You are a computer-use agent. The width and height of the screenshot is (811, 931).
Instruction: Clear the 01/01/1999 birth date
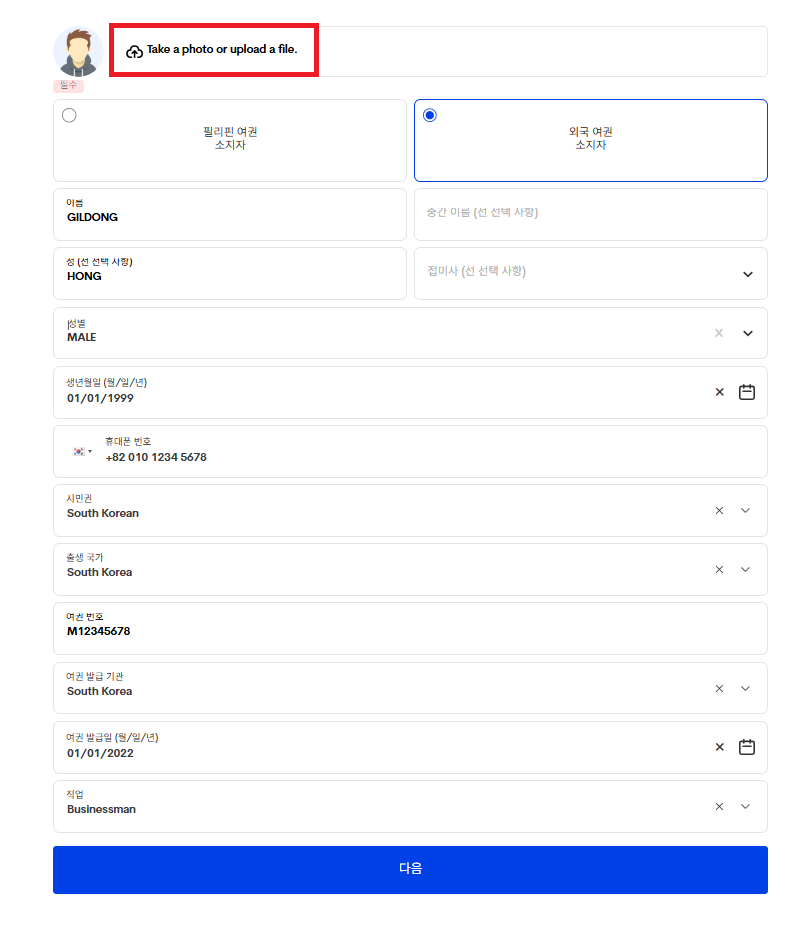[x=720, y=392]
